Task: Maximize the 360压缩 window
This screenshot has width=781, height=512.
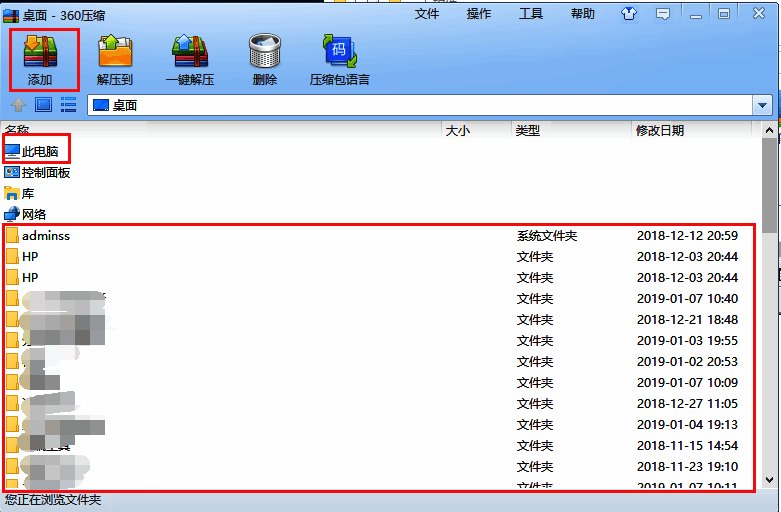Action: [724, 14]
